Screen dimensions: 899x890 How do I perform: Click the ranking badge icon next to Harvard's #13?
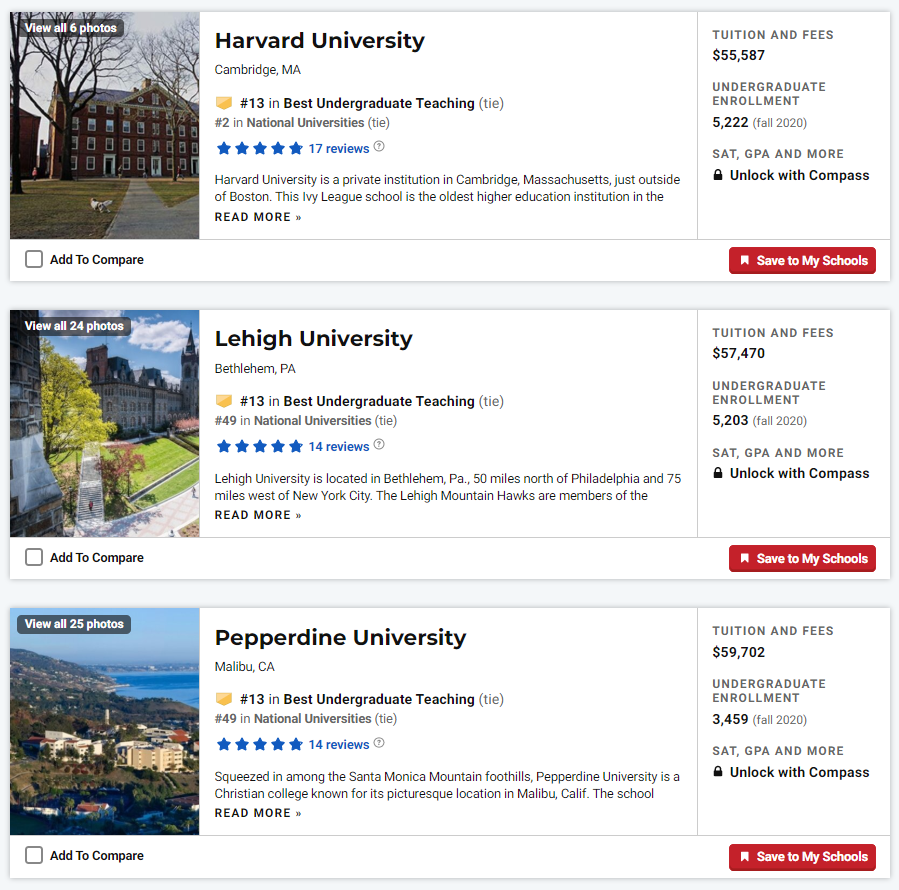224,103
